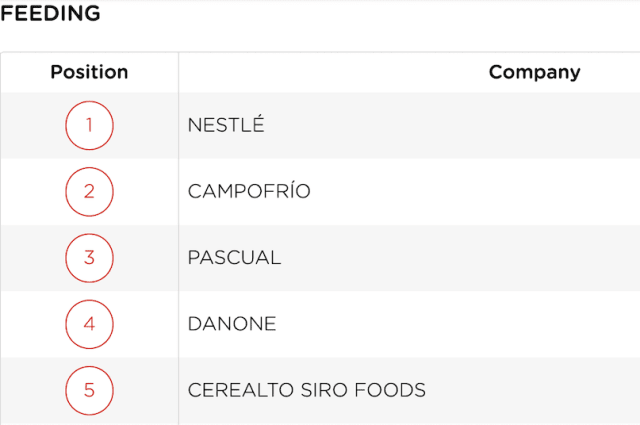Select the NESTLÉ company name
The image size is (640, 425).
tap(226, 125)
